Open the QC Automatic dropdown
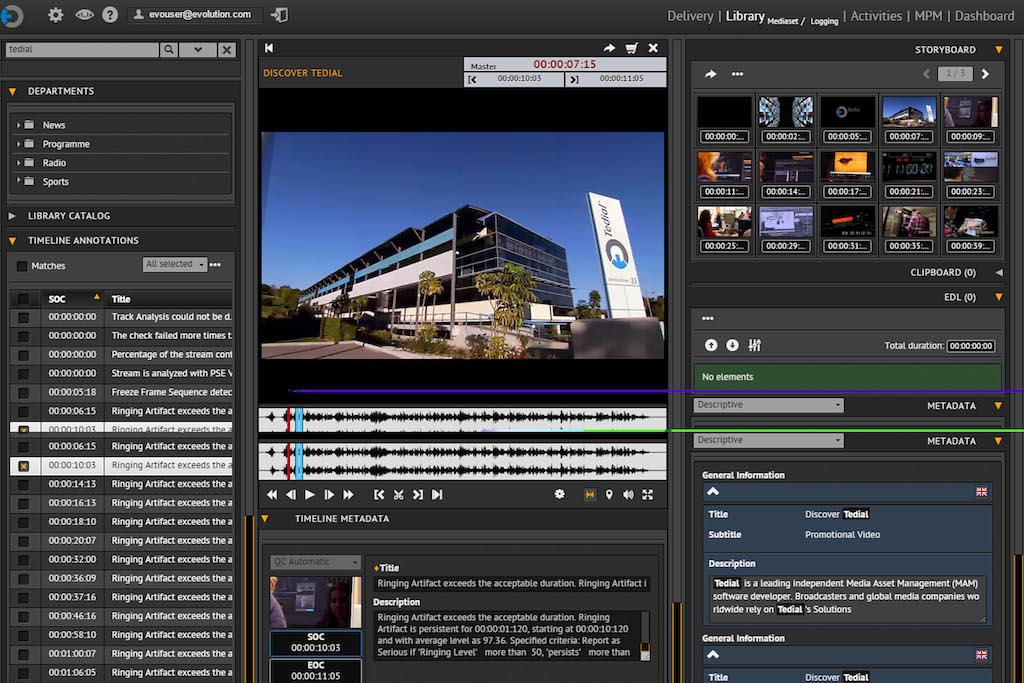Screen dimensions: 1024x683 [315, 562]
